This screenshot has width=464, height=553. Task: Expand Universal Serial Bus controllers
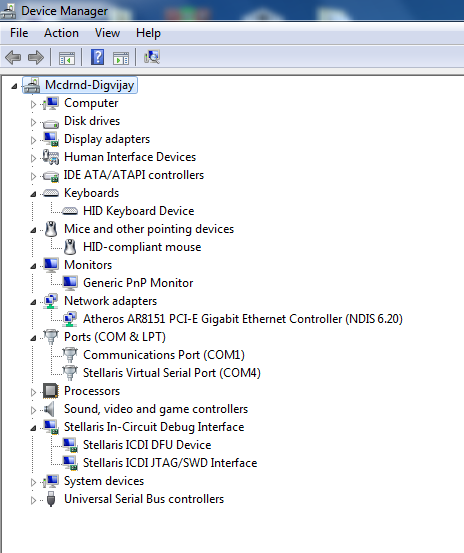tap(33, 500)
